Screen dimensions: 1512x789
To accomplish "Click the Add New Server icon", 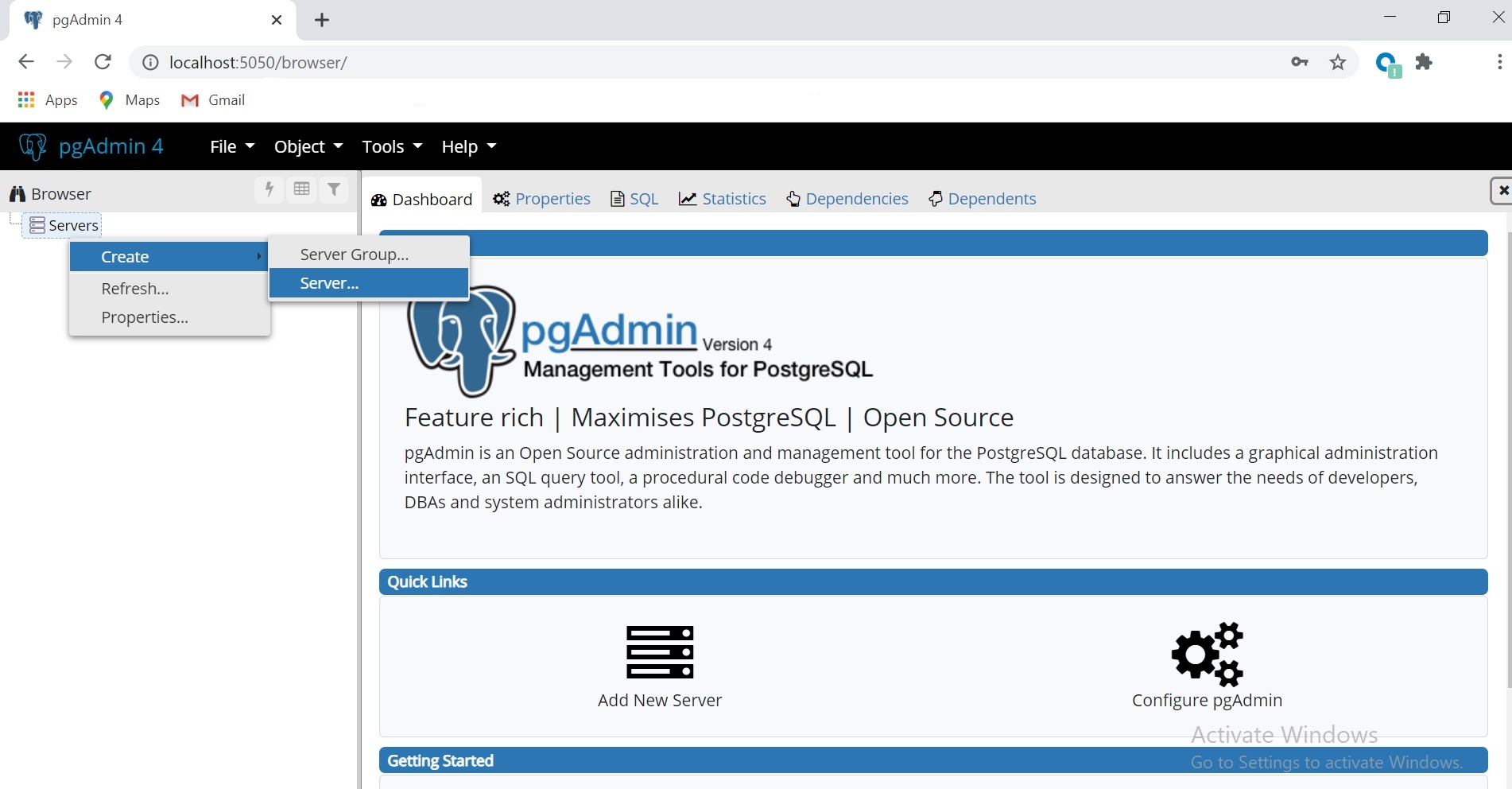I will point(660,652).
